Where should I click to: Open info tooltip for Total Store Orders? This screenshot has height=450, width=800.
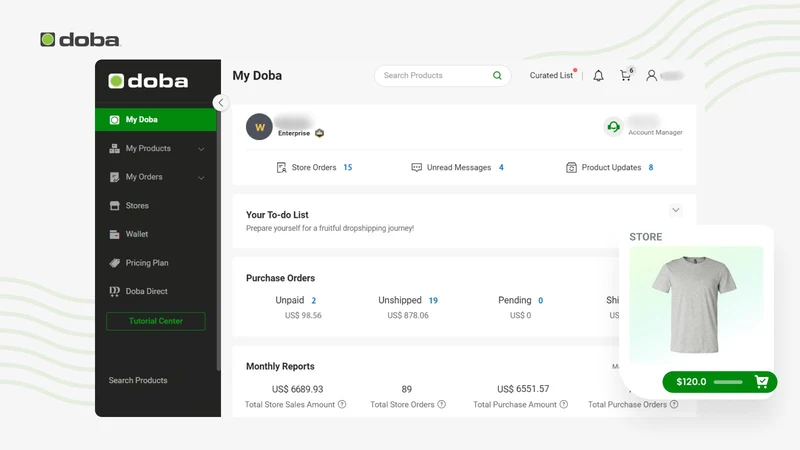pyautogui.click(x=441, y=404)
